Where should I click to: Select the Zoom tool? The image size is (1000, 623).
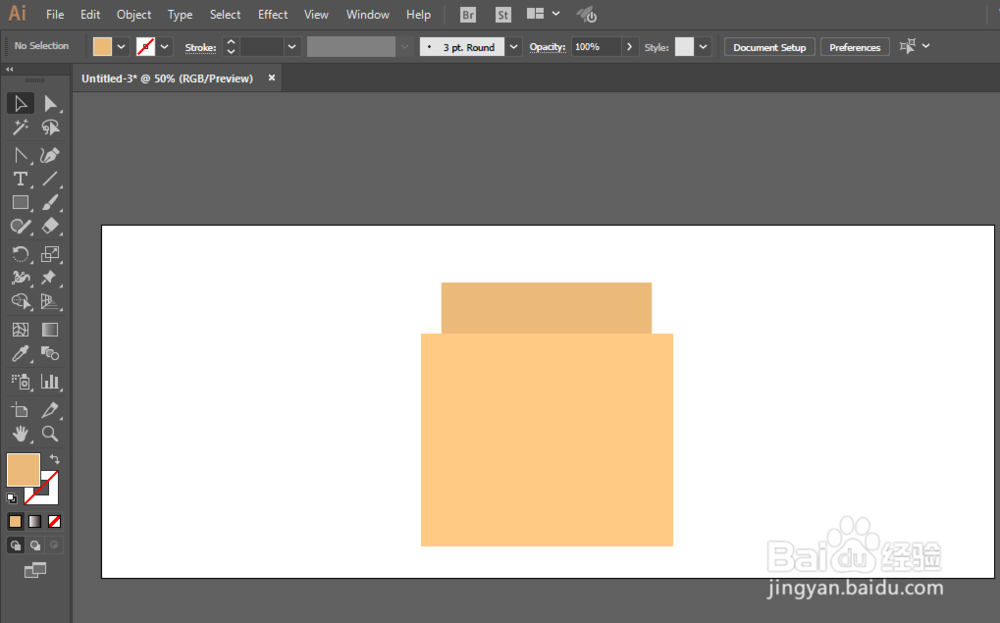coord(50,434)
